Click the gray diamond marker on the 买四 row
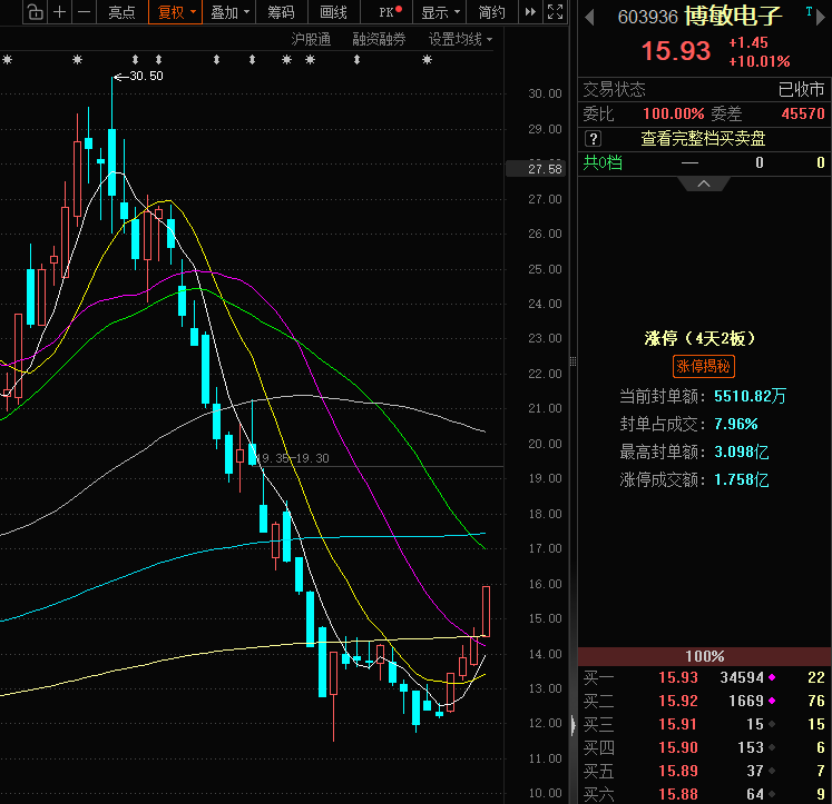Image resolution: width=832 pixels, height=804 pixels. pos(772,747)
